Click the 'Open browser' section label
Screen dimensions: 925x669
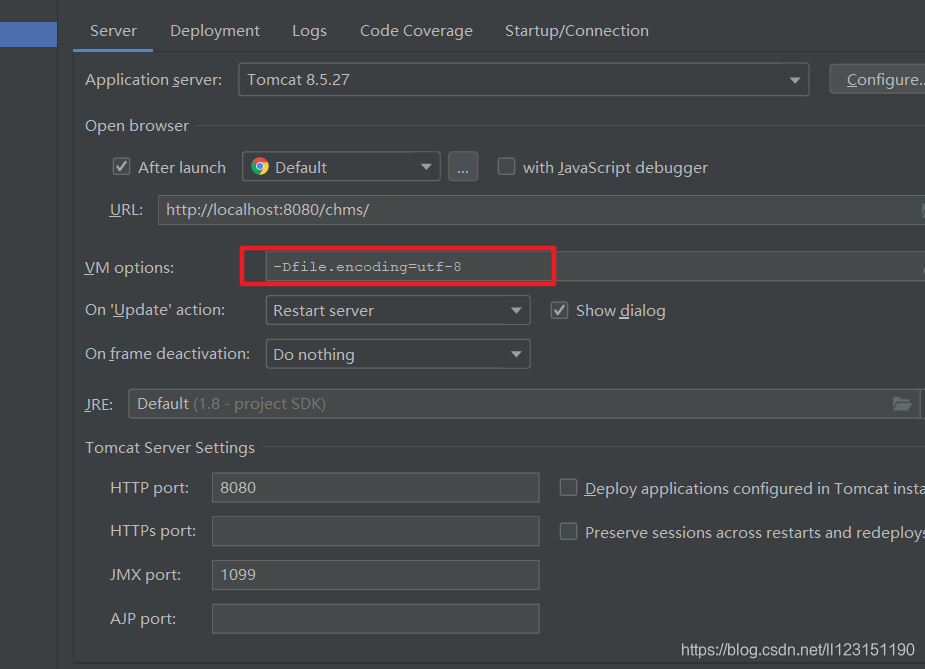[137, 126]
